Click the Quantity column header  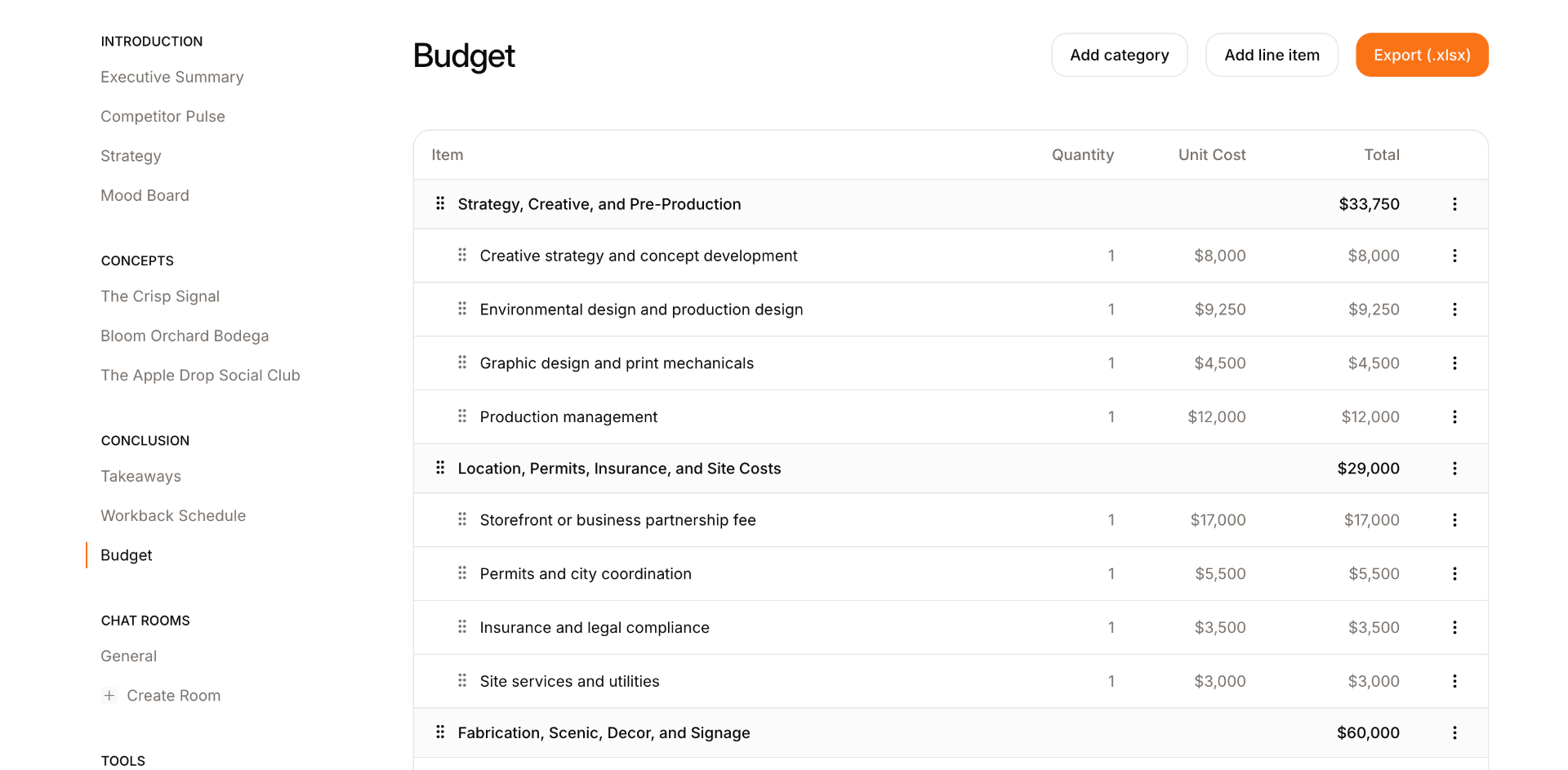[1082, 155]
